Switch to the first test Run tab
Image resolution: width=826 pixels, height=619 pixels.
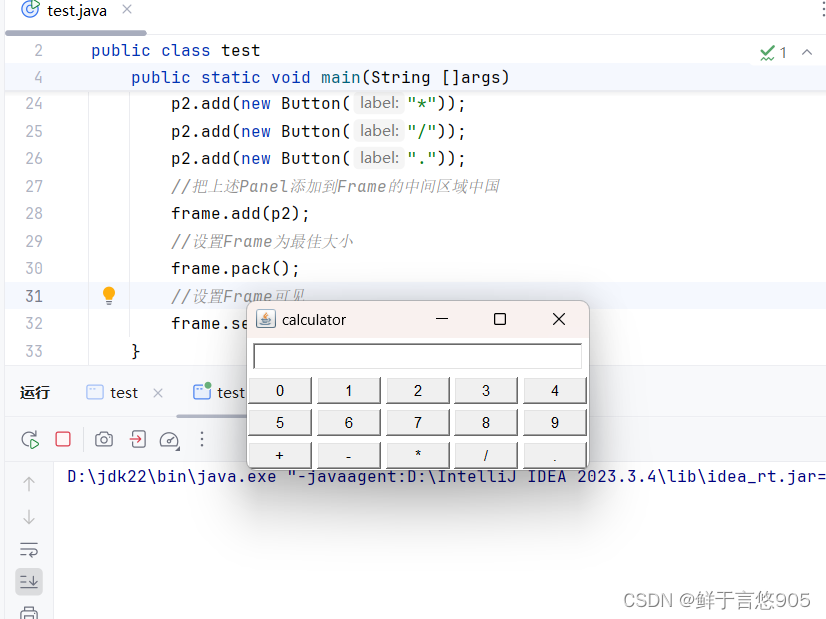pos(112,392)
